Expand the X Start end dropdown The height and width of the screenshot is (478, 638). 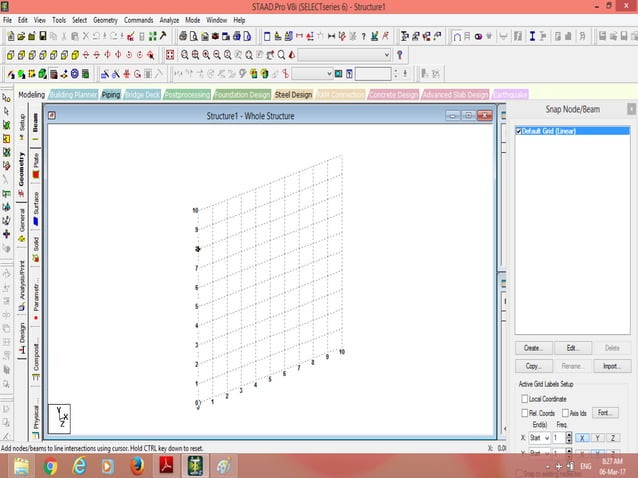point(546,437)
